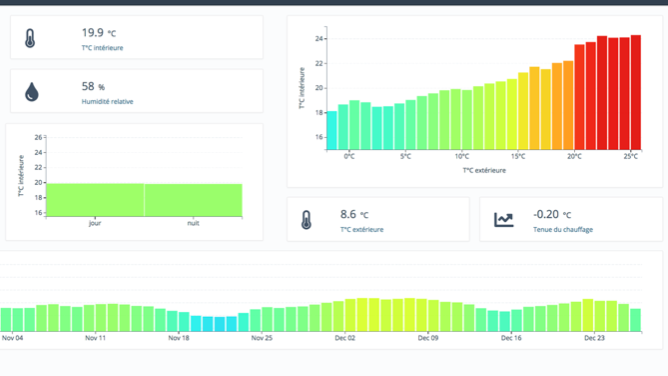This screenshot has height=376, width=668.
Task: Click the 26 tick on day/night chart y-axis
Action: 38,137
